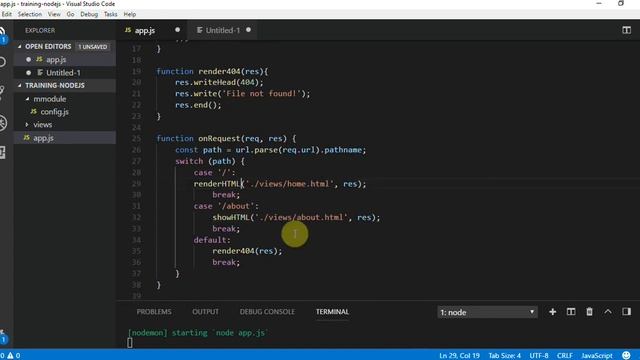Image resolution: width=640 pixels, height=360 pixels.
Task: Open the DEBUG CONSOLE panel tab
Action: pos(267,312)
